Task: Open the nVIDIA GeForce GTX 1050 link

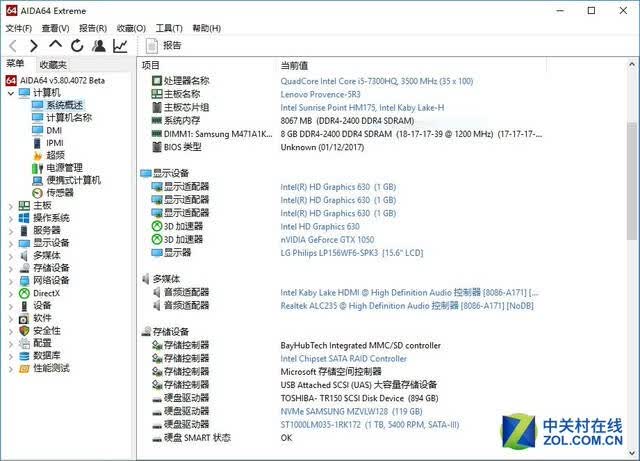Action: coord(327,240)
